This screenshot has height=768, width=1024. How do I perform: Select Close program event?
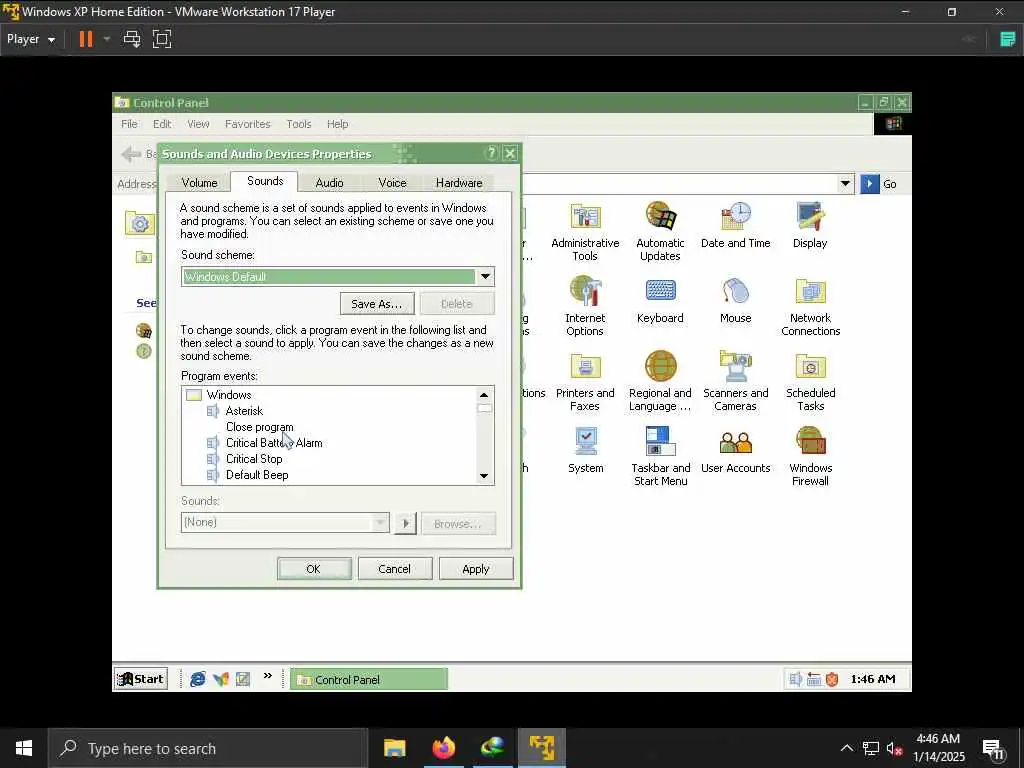[259, 427]
